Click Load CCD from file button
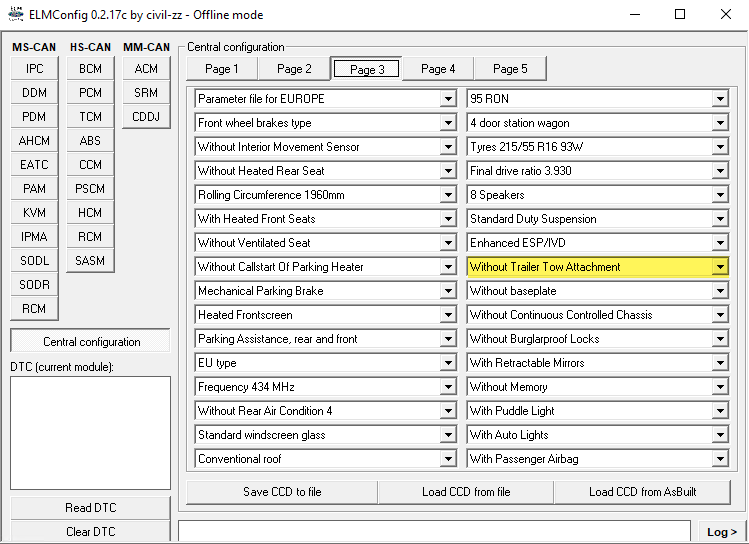 [x=465, y=492]
